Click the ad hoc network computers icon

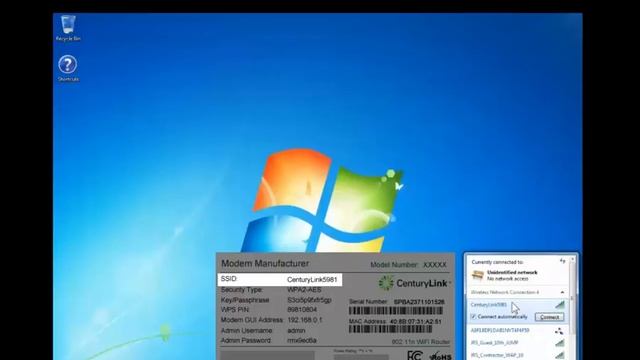tap(559, 331)
